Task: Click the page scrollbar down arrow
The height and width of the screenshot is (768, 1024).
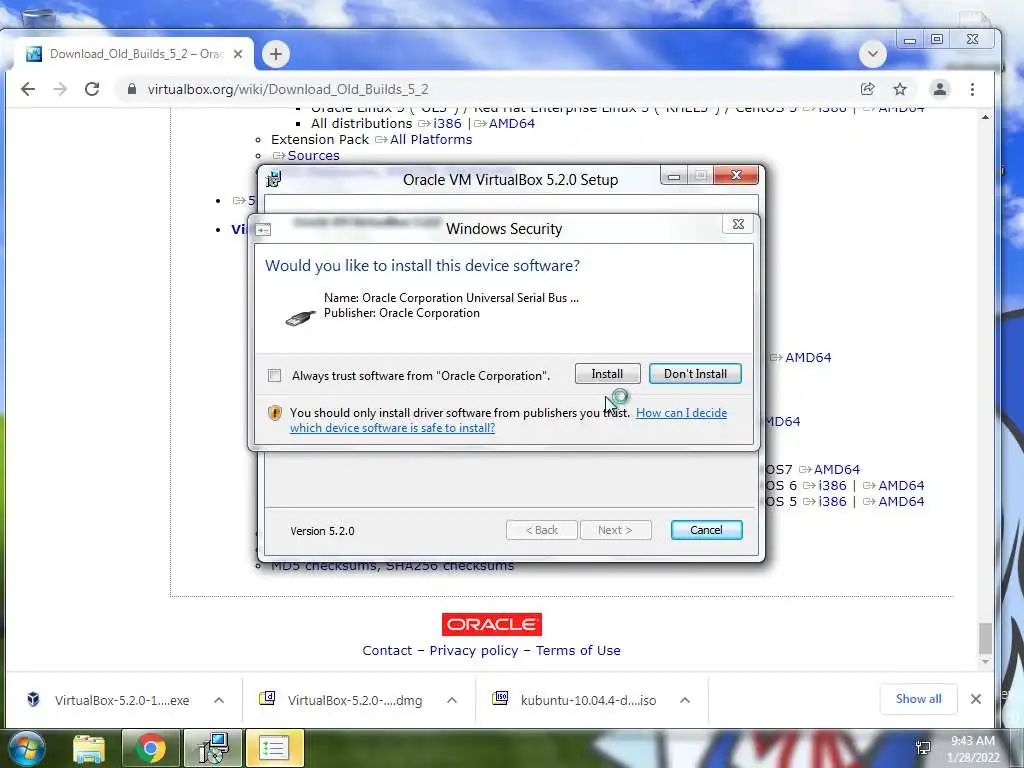Action: click(x=985, y=662)
